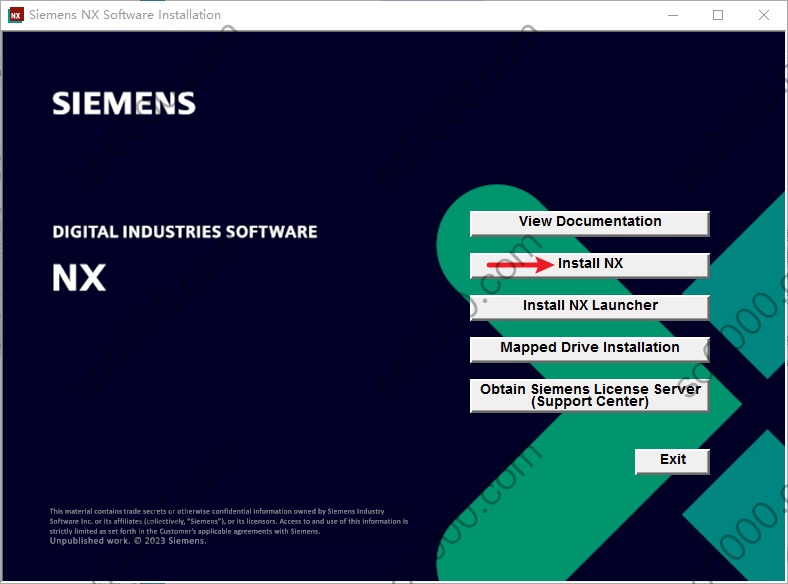Open Obtain Siemens License Server (Support Center)
788x584 pixels.
click(x=589, y=396)
